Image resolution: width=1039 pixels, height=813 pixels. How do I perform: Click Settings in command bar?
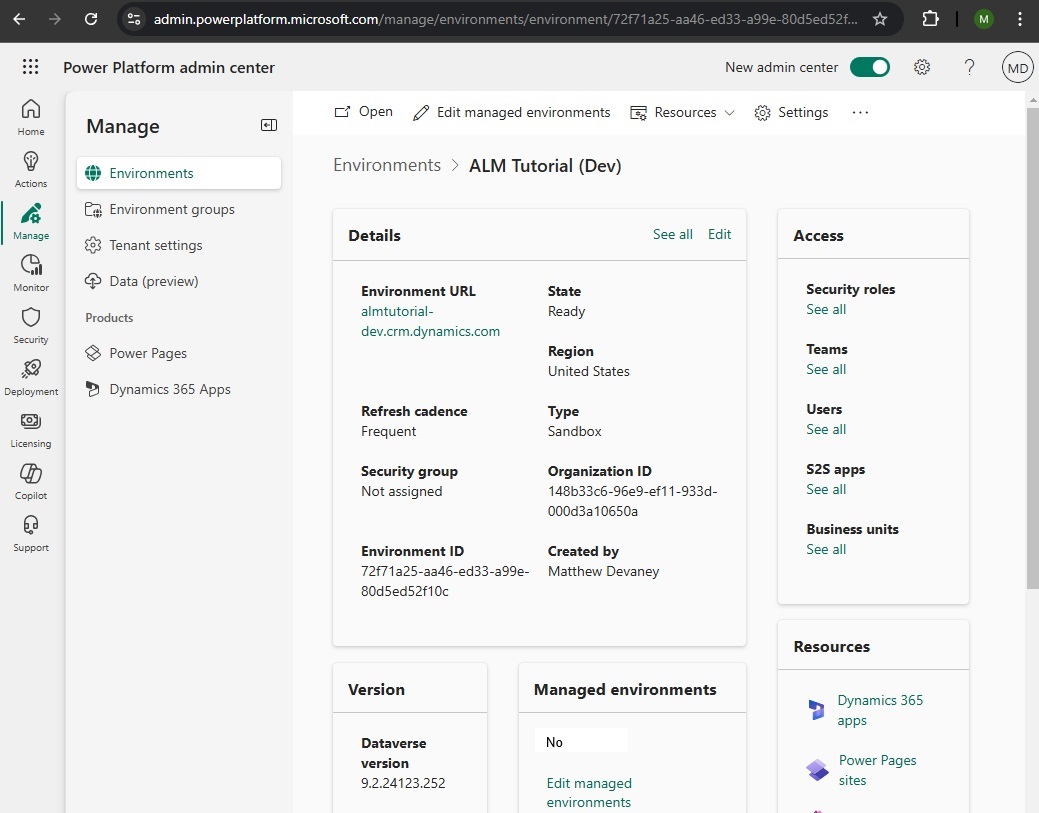coord(791,113)
